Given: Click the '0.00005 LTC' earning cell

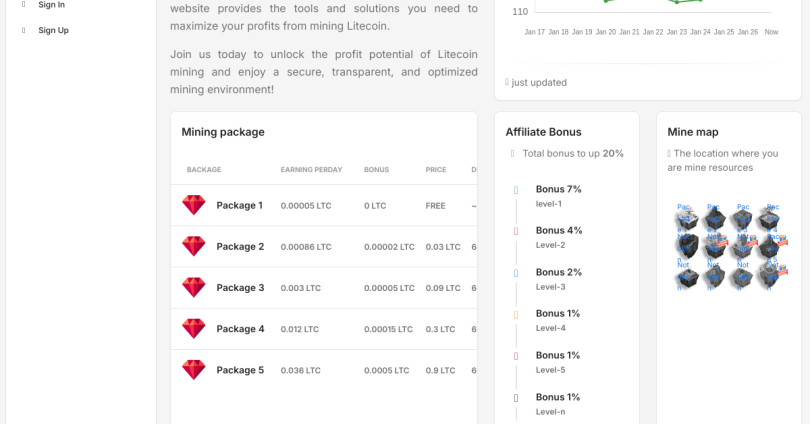Looking at the screenshot, I should coord(306,206).
